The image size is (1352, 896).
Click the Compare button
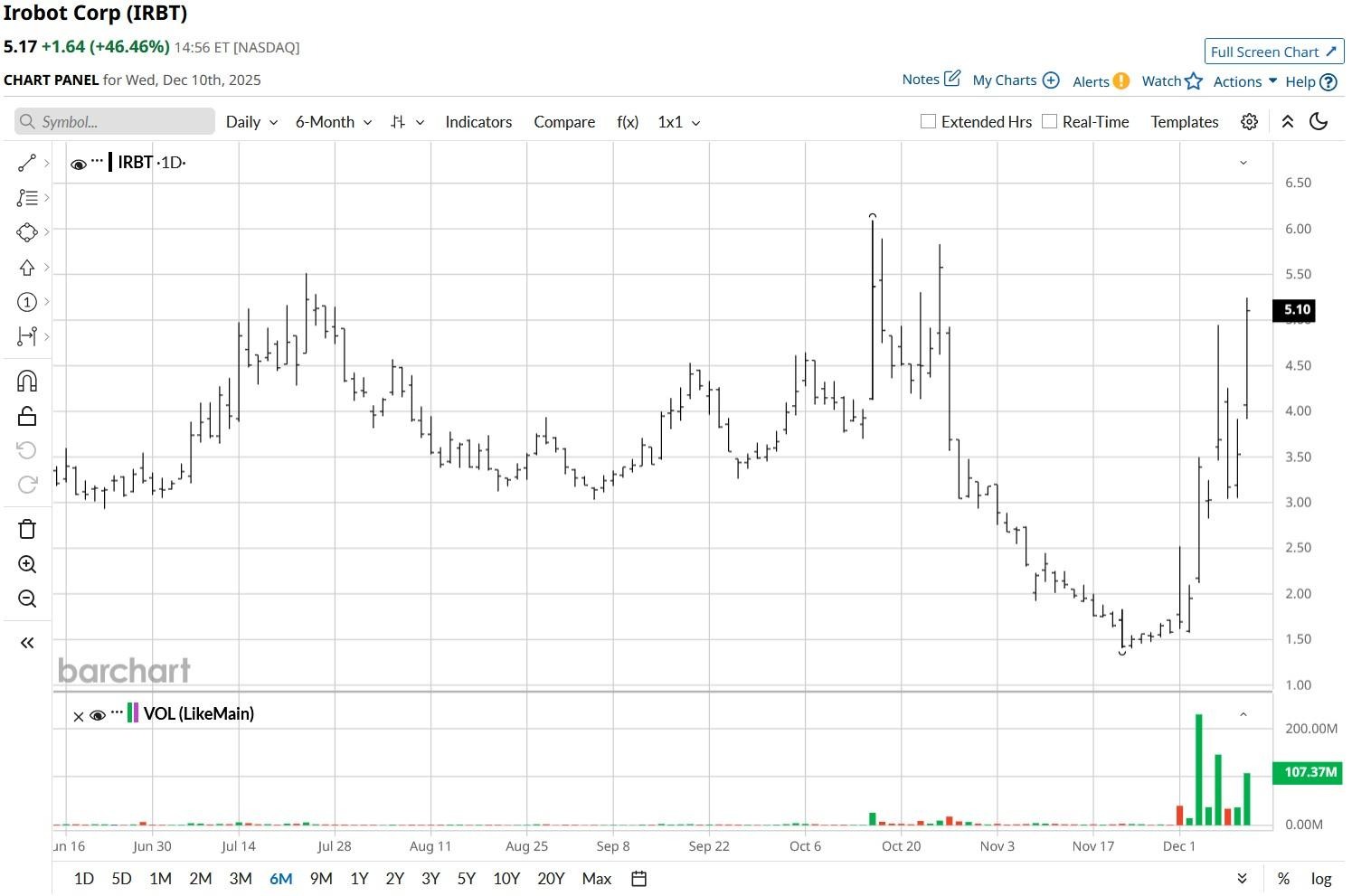[564, 122]
